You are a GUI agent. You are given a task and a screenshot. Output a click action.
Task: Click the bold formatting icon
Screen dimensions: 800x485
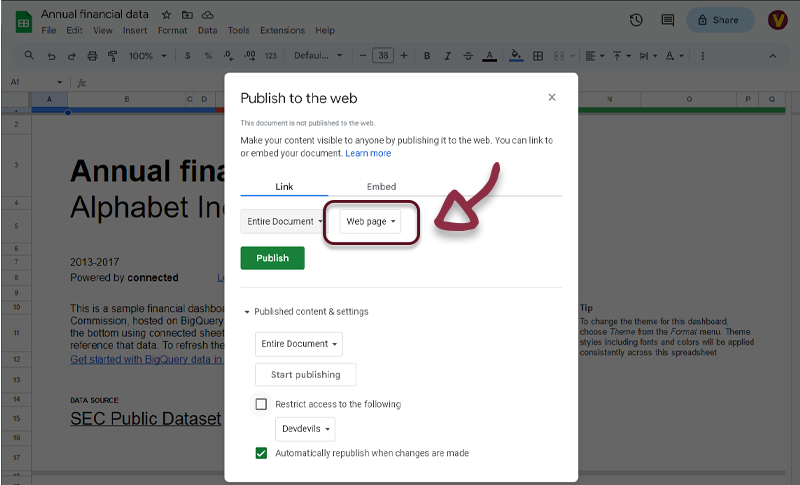427,56
